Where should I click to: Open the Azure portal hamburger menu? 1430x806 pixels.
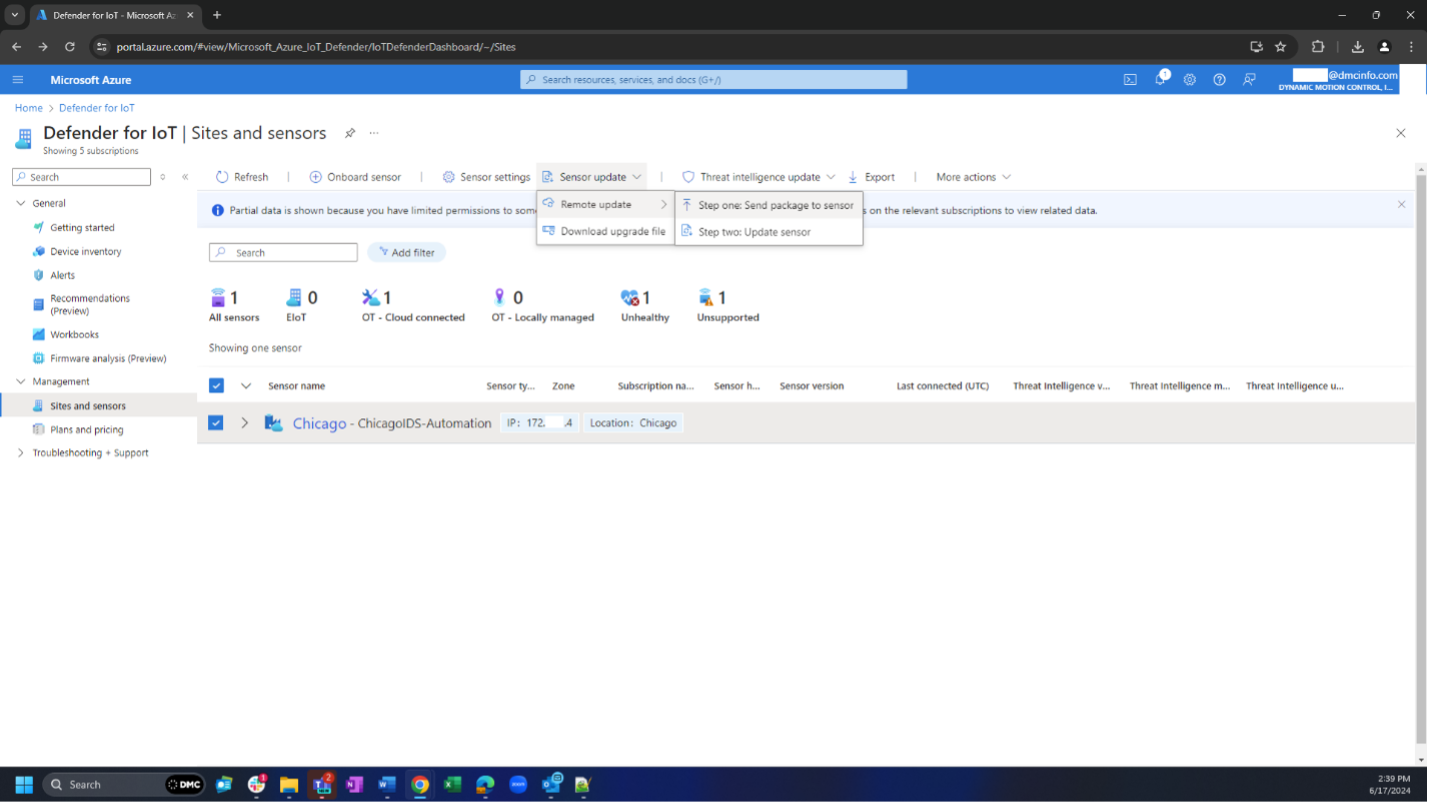18,80
